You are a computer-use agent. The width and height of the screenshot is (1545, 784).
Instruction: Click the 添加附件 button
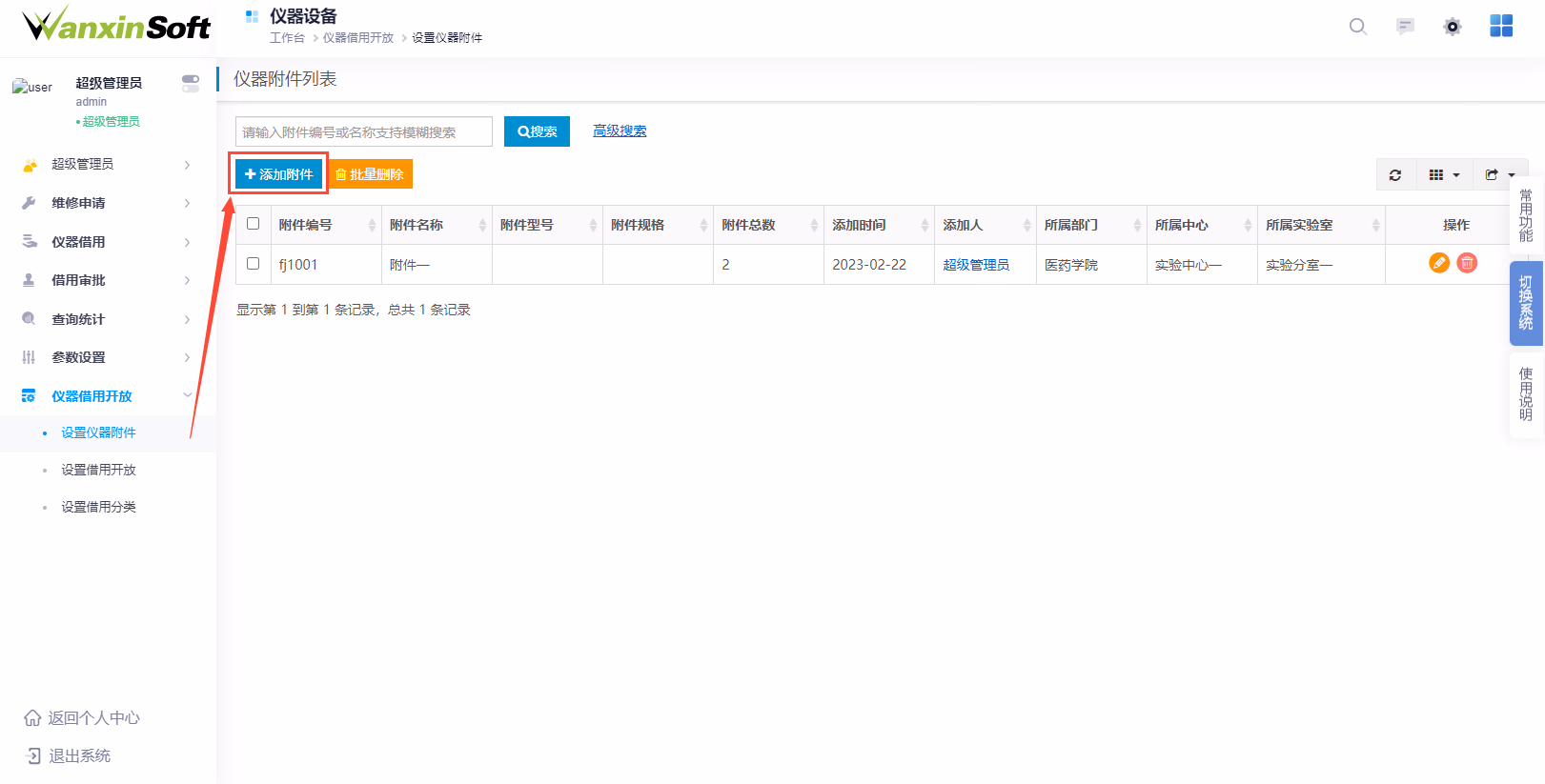click(278, 174)
